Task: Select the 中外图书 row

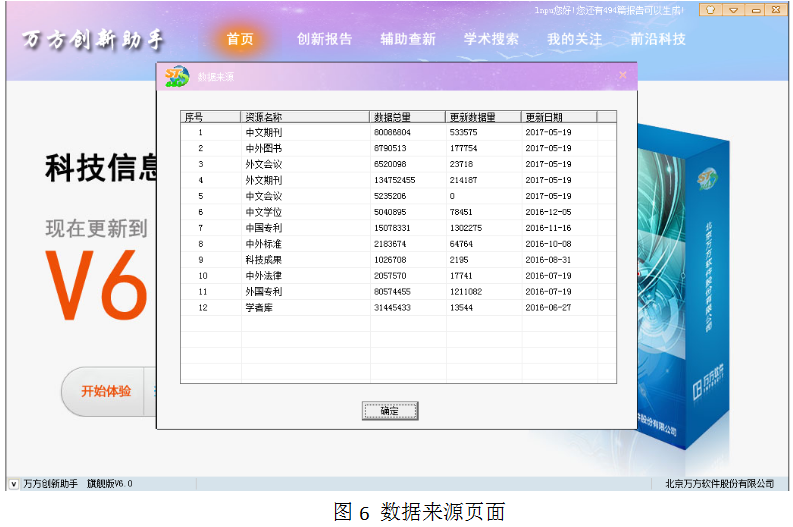Action: pos(399,148)
